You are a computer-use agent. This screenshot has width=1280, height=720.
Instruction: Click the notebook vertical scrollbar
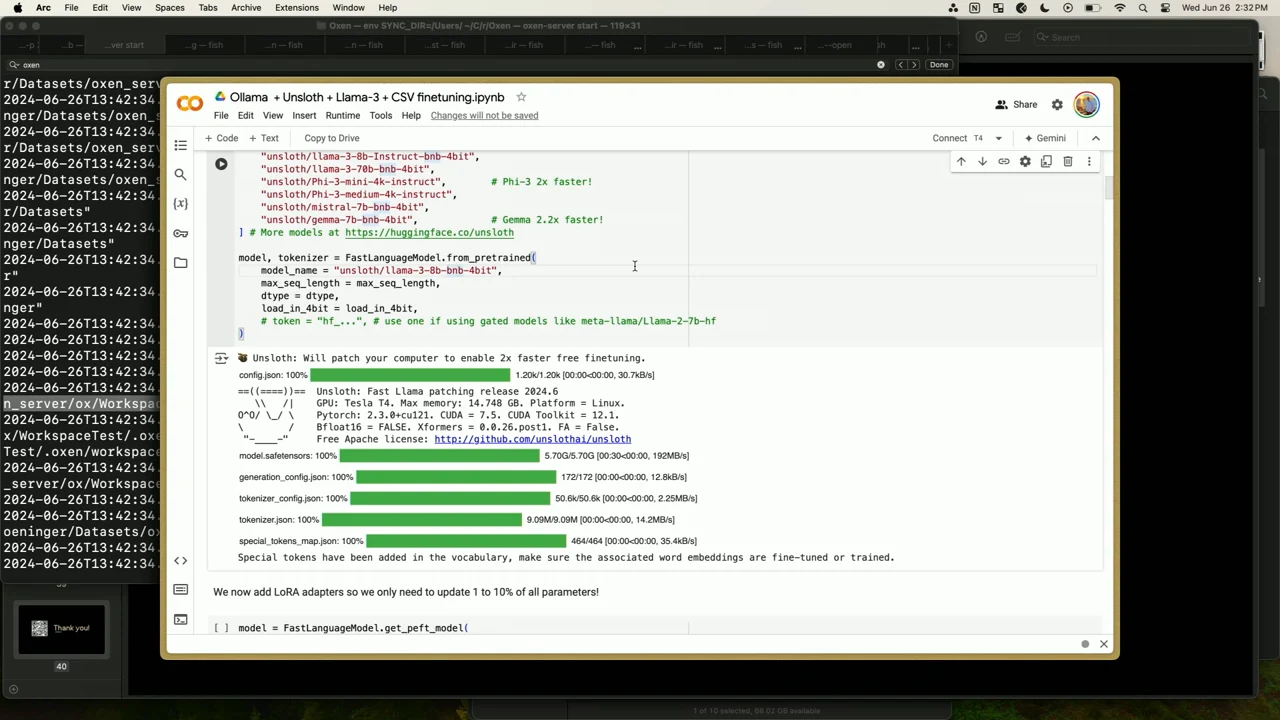click(1109, 189)
